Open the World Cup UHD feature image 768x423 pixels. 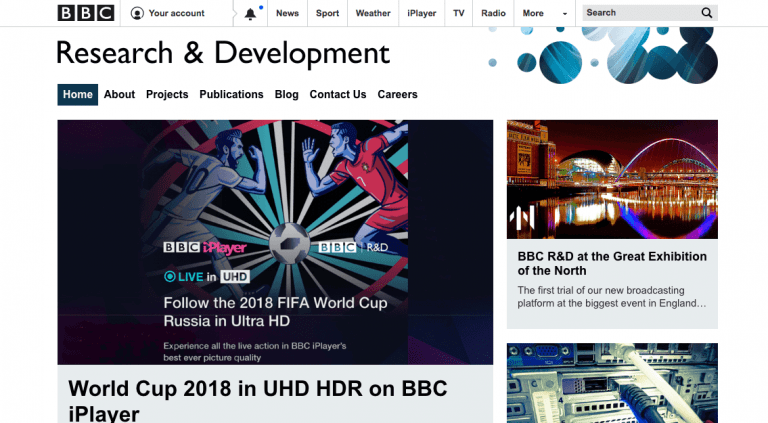click(275, 242)
